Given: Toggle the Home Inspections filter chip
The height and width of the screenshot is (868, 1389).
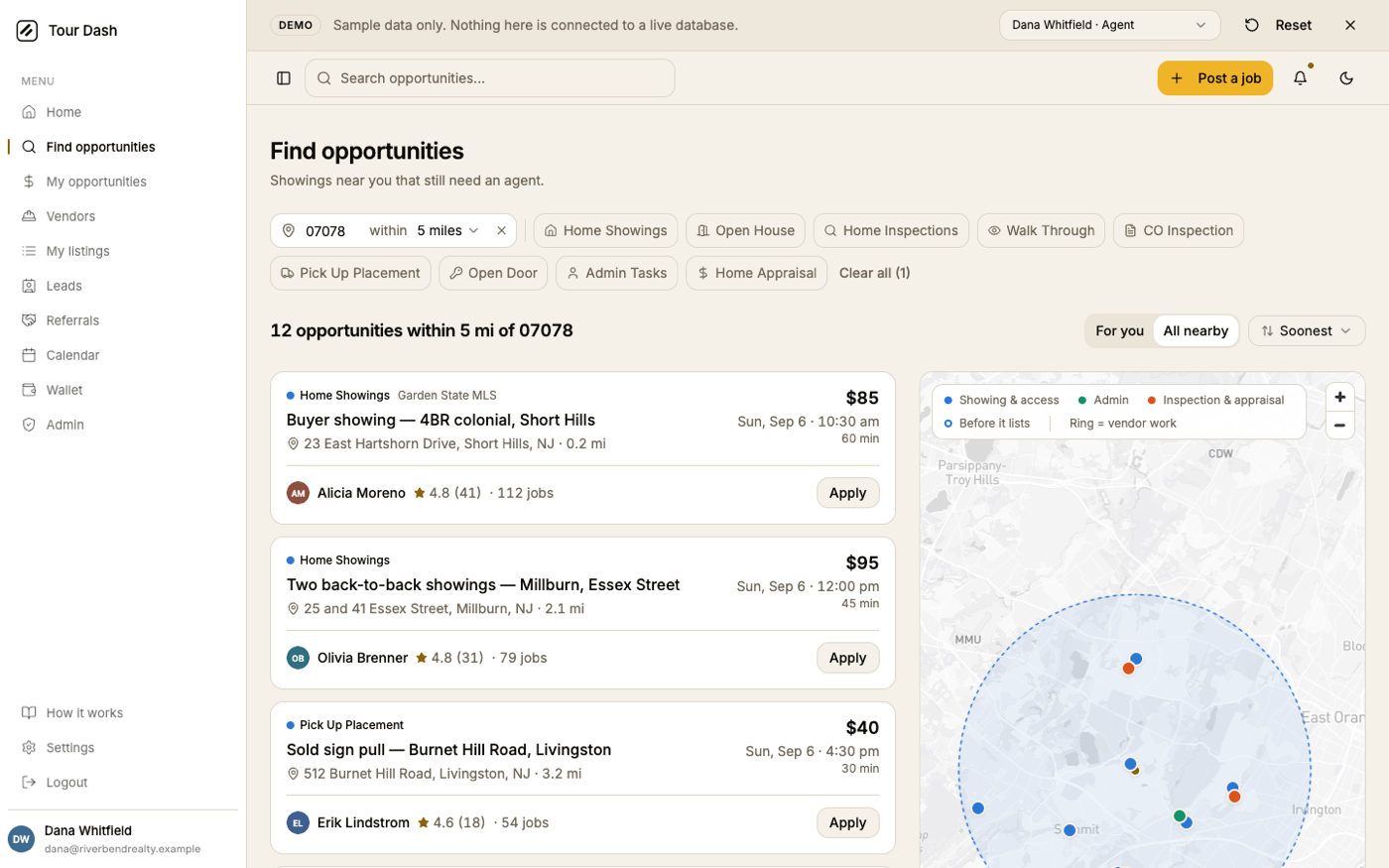Looking at the screenshot, I should click(890, 231).
